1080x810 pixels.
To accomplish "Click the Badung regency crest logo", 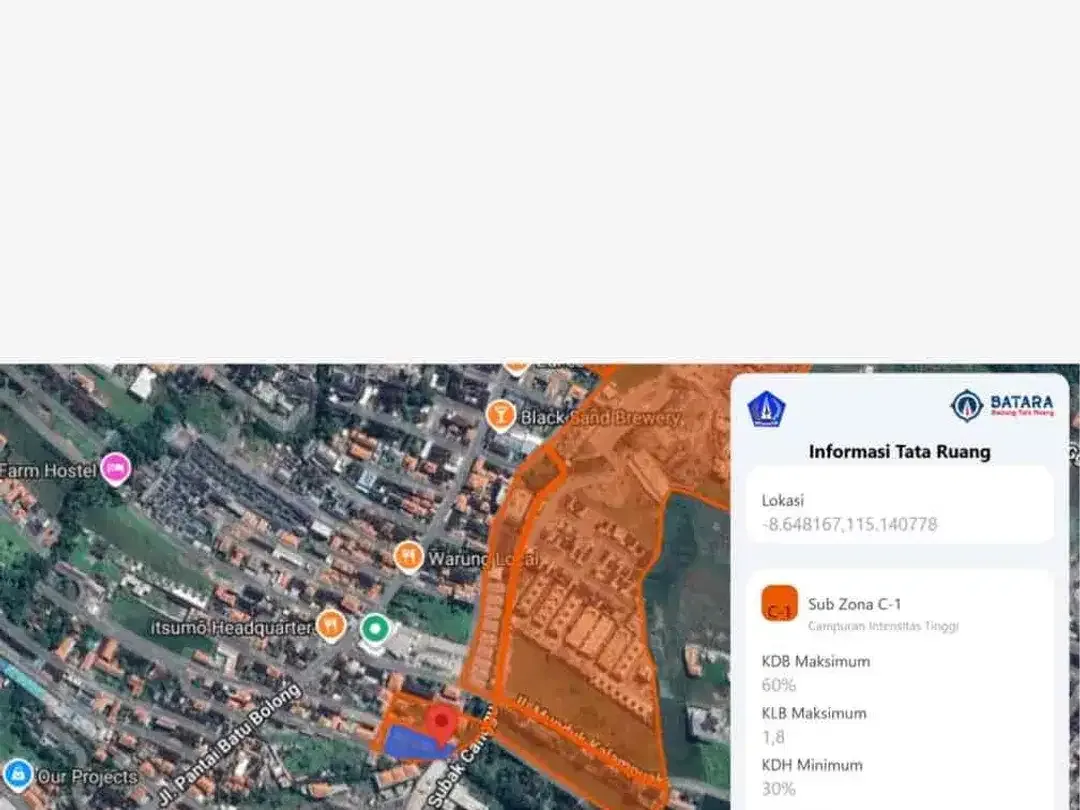I will [767, 409].
